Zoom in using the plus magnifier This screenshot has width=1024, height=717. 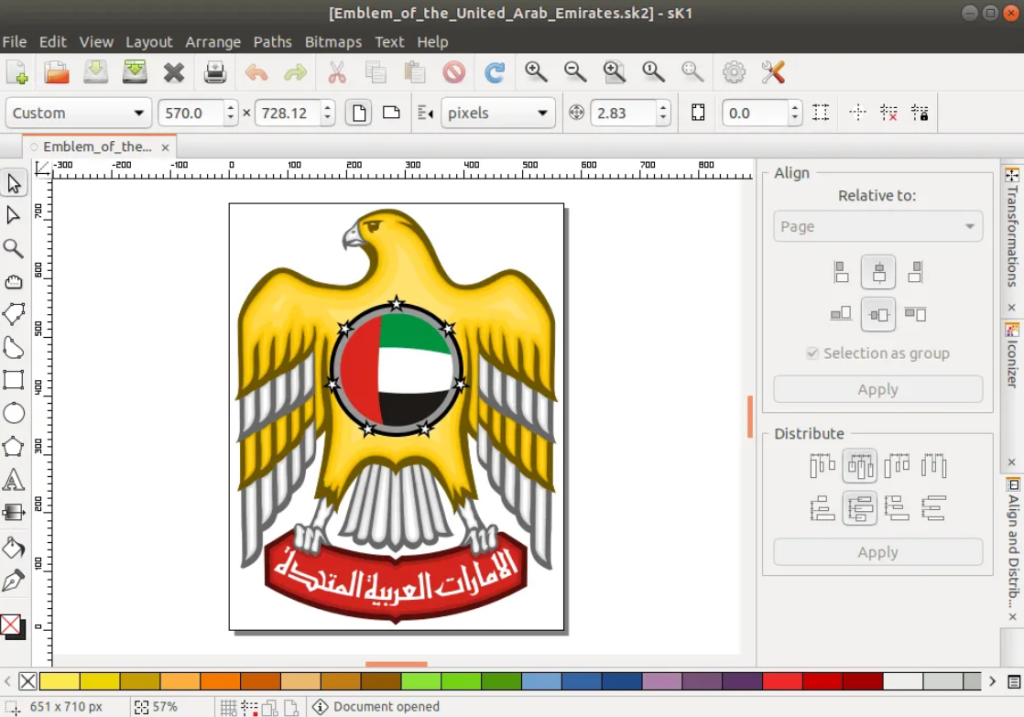pyautogui.click(x=536, y=72)
